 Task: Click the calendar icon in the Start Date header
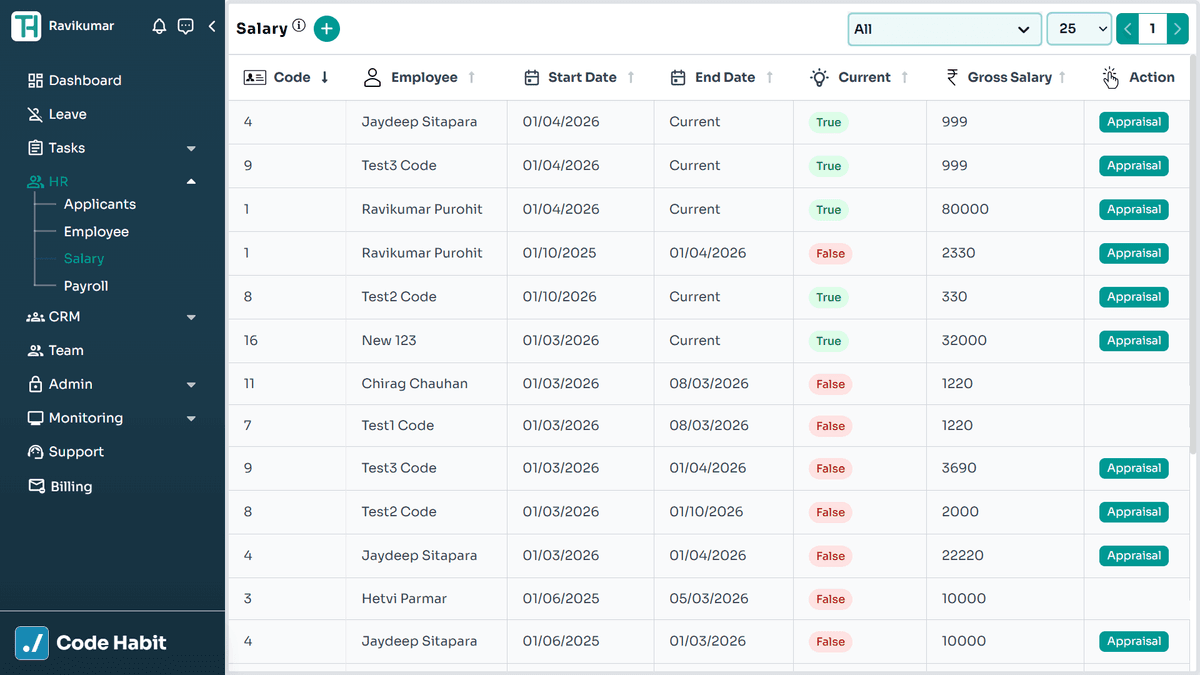pyautogui.click(x=532, y=77)
